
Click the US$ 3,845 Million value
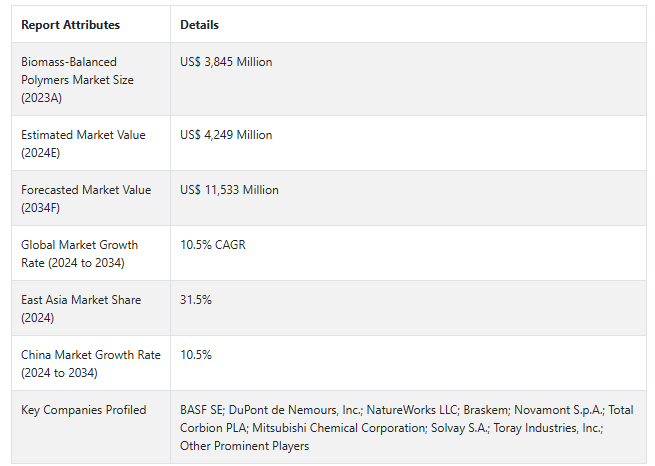pyautogui.click(x=226, y=62)
